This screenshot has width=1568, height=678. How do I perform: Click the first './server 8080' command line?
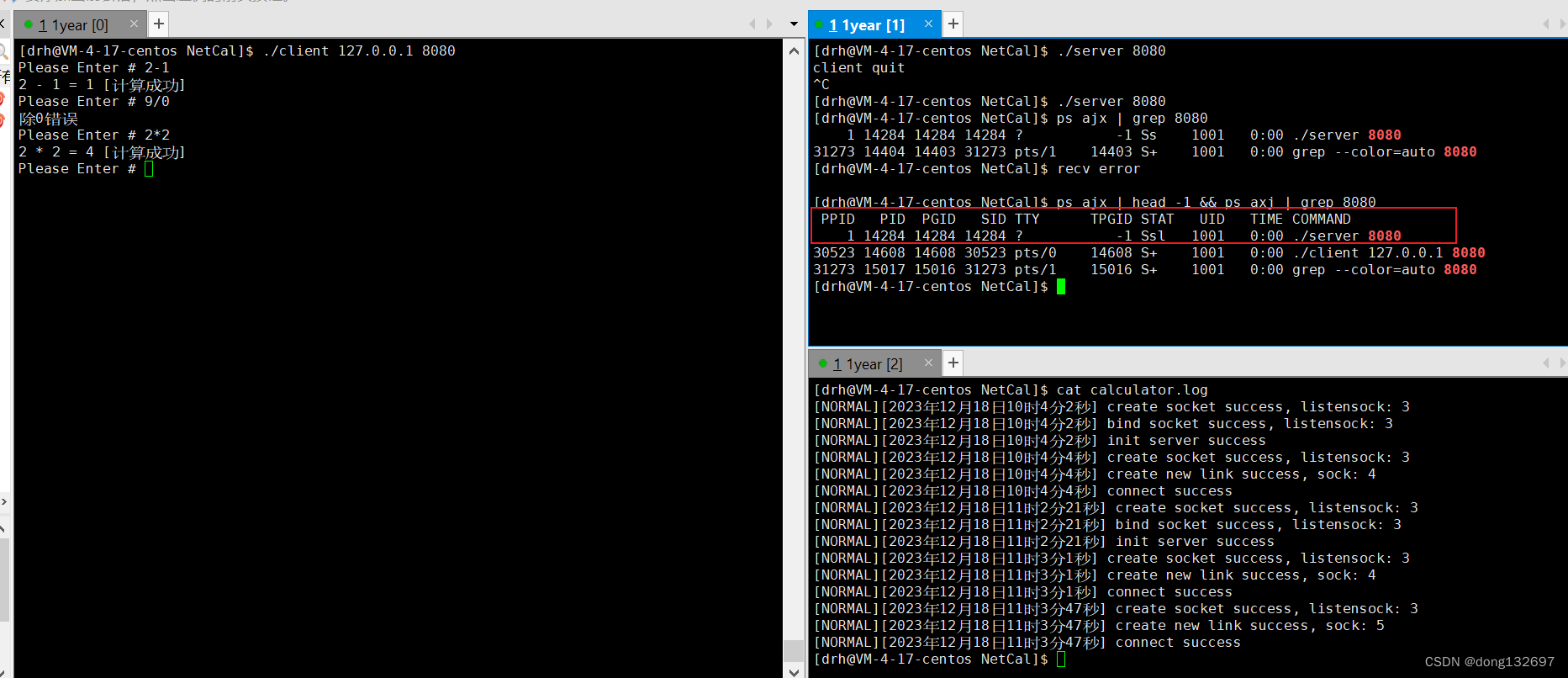pyautogui.click(x=990, y=51)
